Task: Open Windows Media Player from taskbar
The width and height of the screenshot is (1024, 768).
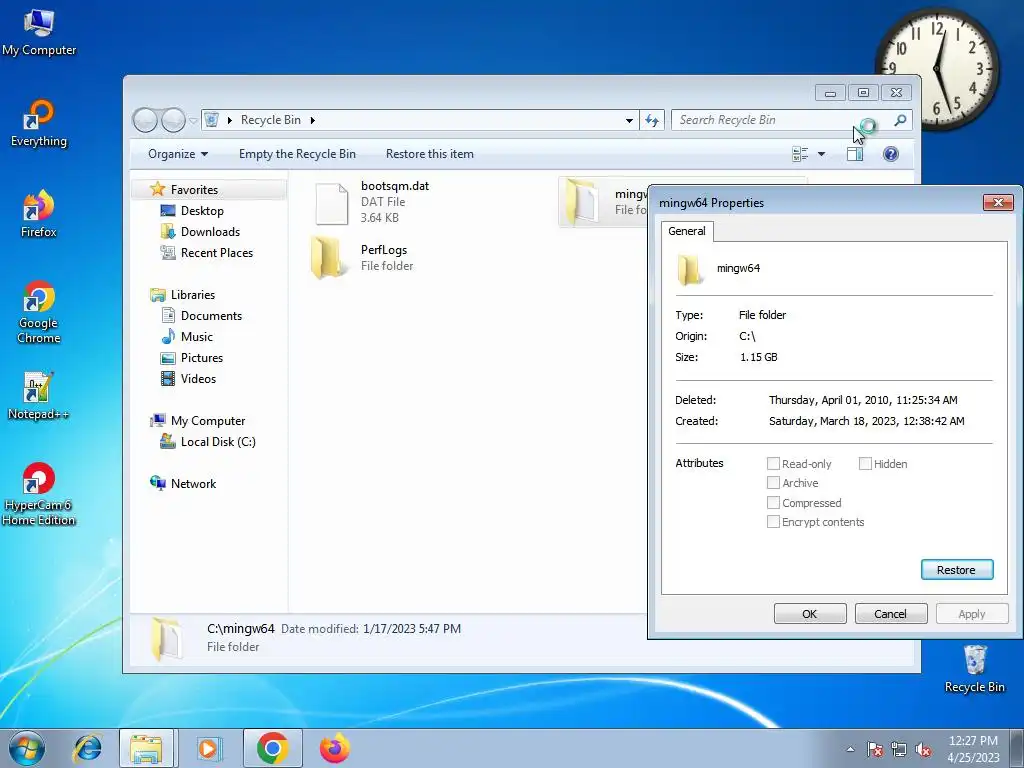Action: click(209, 748)
